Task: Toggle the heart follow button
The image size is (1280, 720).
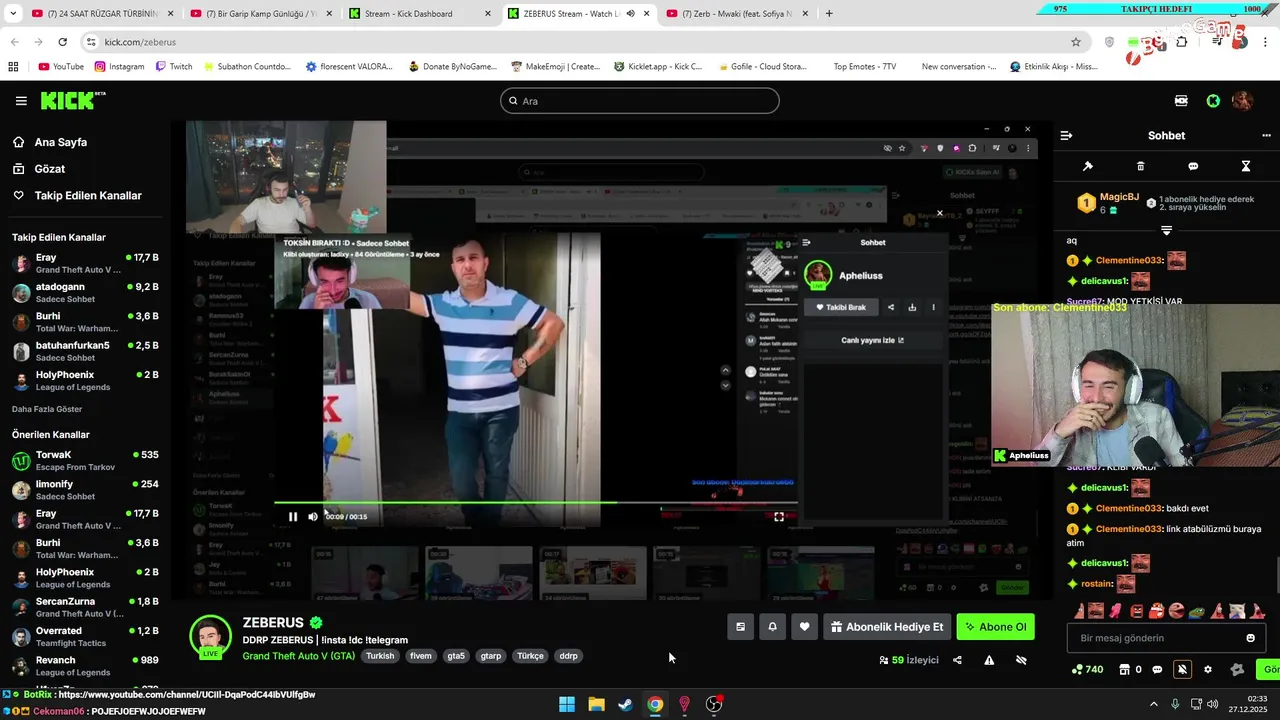Action: (804, 627)
